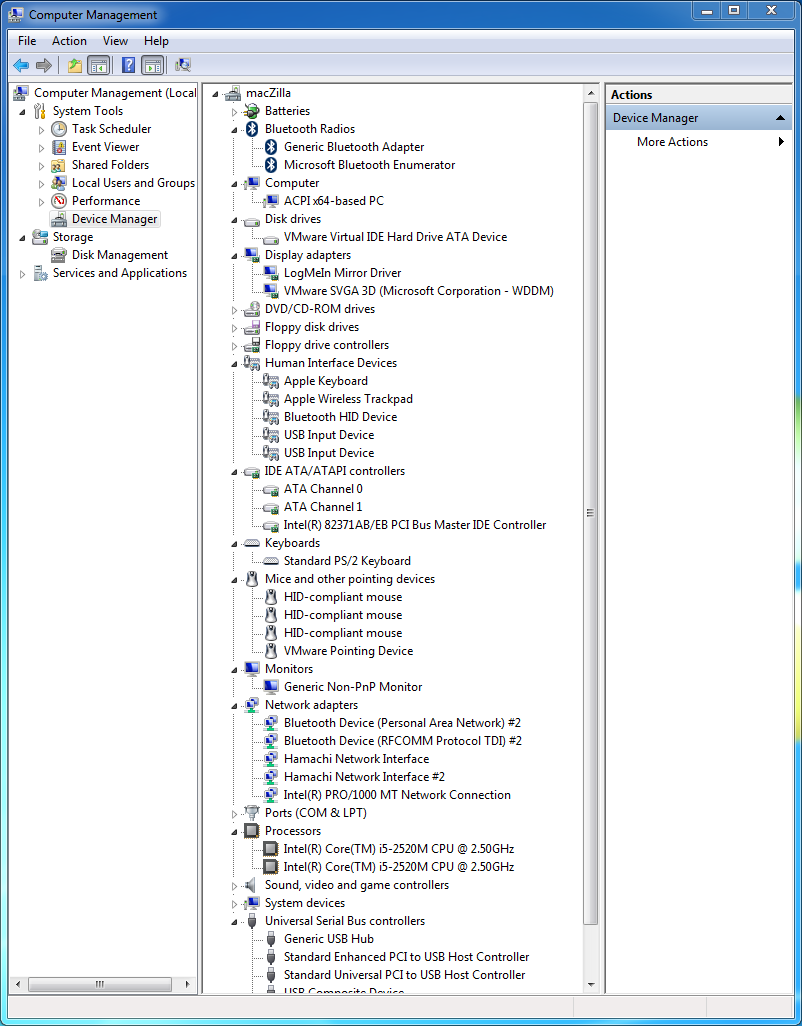Viewport: 802px width, 1026px height.
Task: Click the Ports (COM & LPT) icon
Action: click(x=252, y=813)
